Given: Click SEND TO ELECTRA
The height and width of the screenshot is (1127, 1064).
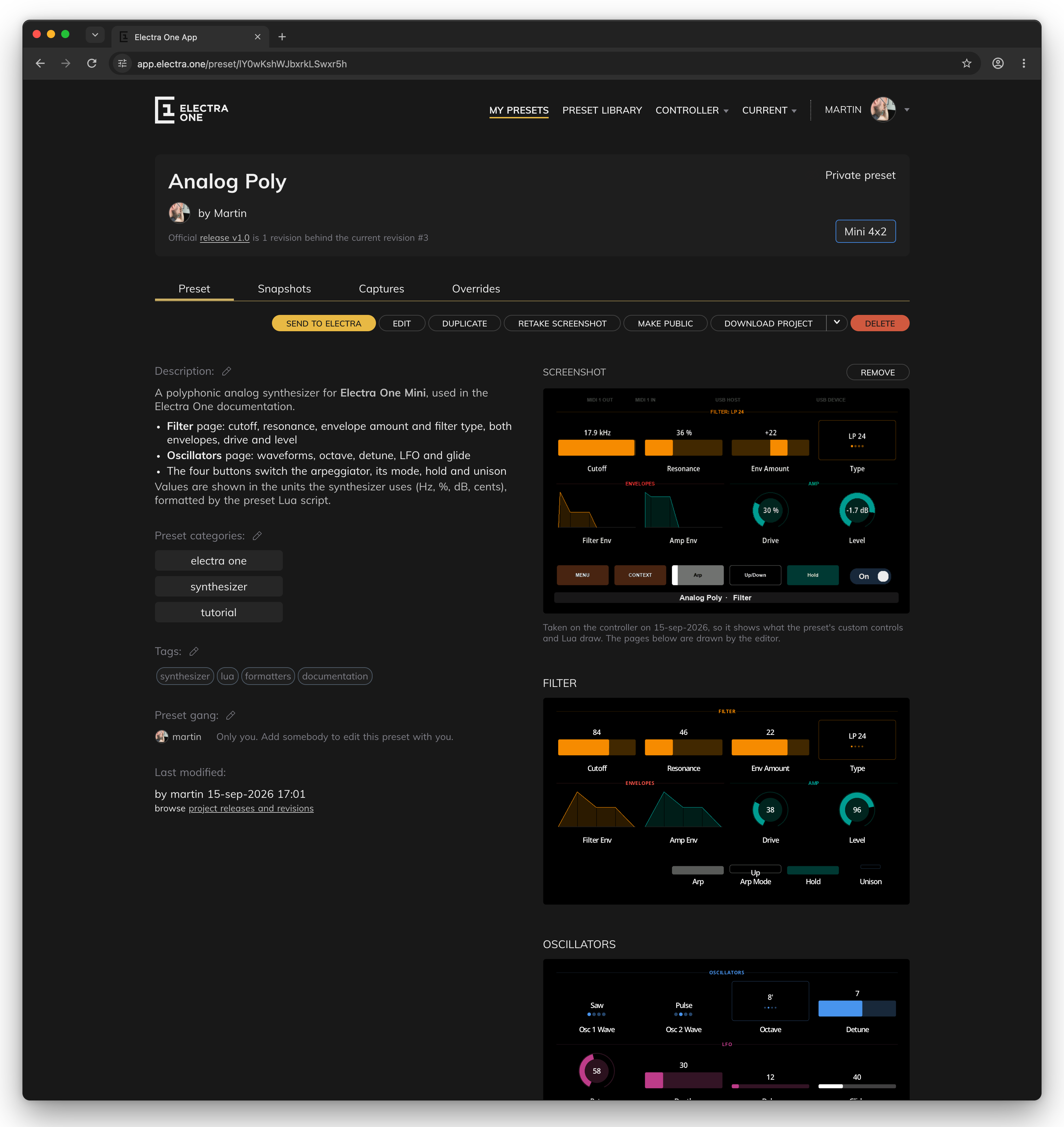Looking at the screenshot, I should coord(323,323).
